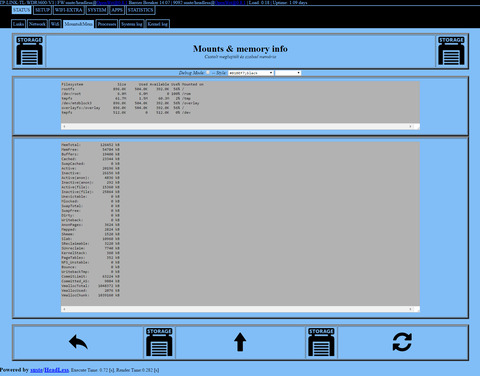Click the 'KernelStack' line in memory info
480x376 pixels.
[90, 253]
